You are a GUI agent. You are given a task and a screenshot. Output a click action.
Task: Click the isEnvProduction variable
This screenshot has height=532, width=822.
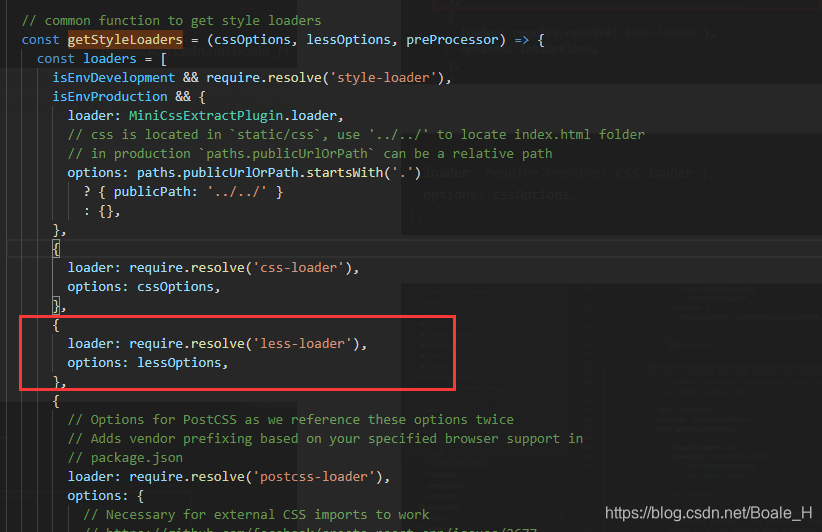[110, 96]
